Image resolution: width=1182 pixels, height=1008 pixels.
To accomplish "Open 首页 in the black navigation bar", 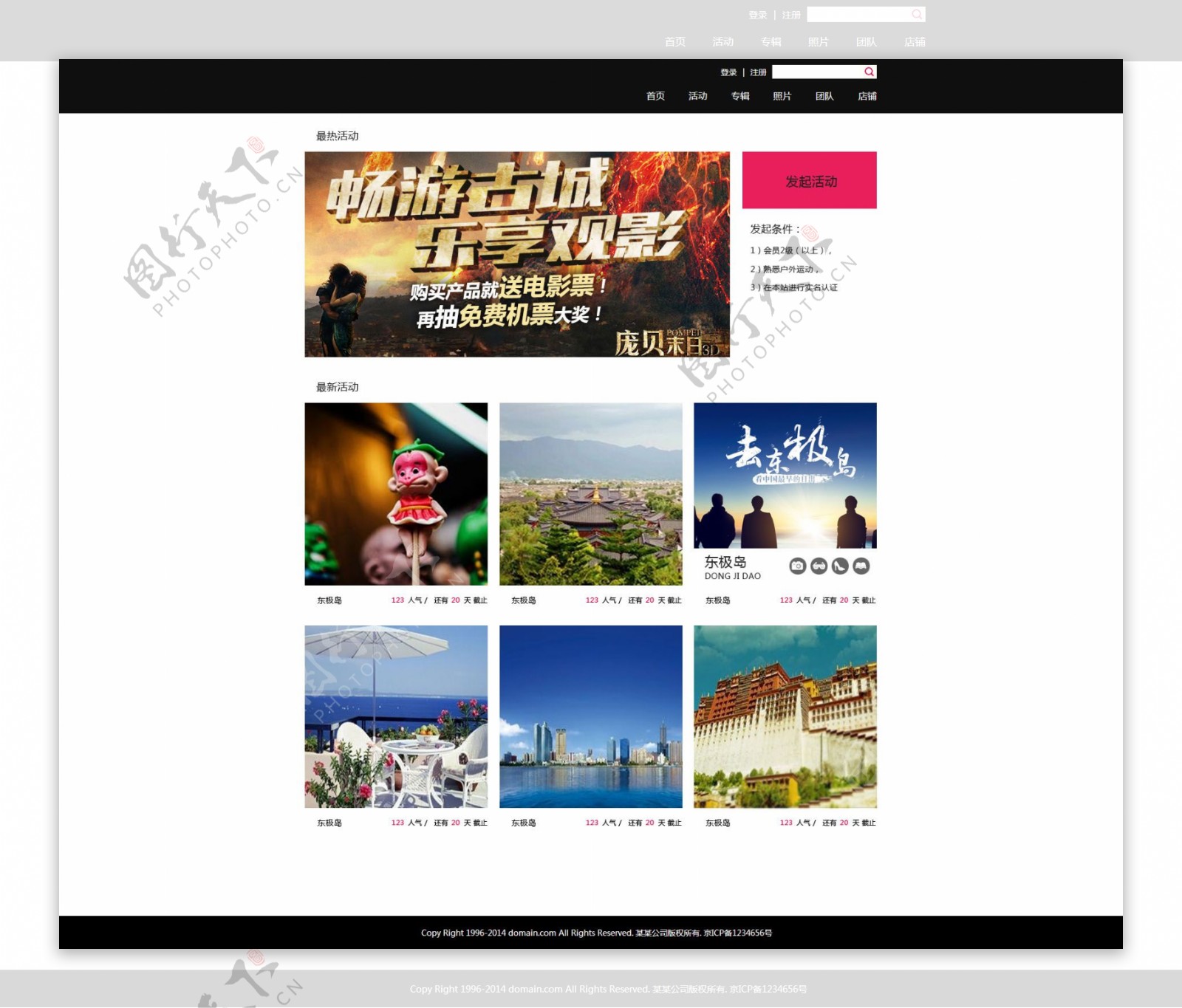I will pyautogui.click(x=655, y=96).
